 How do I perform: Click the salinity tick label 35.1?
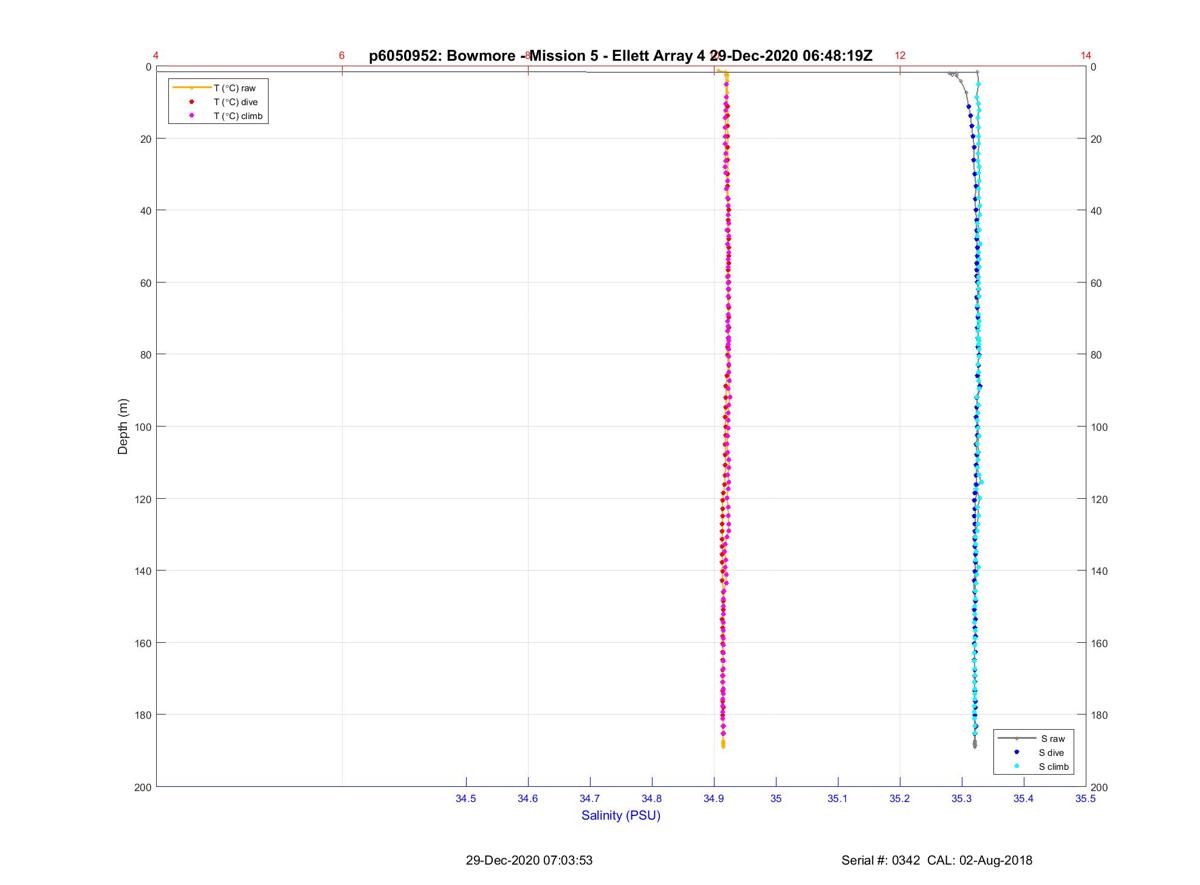pos(838,799)
